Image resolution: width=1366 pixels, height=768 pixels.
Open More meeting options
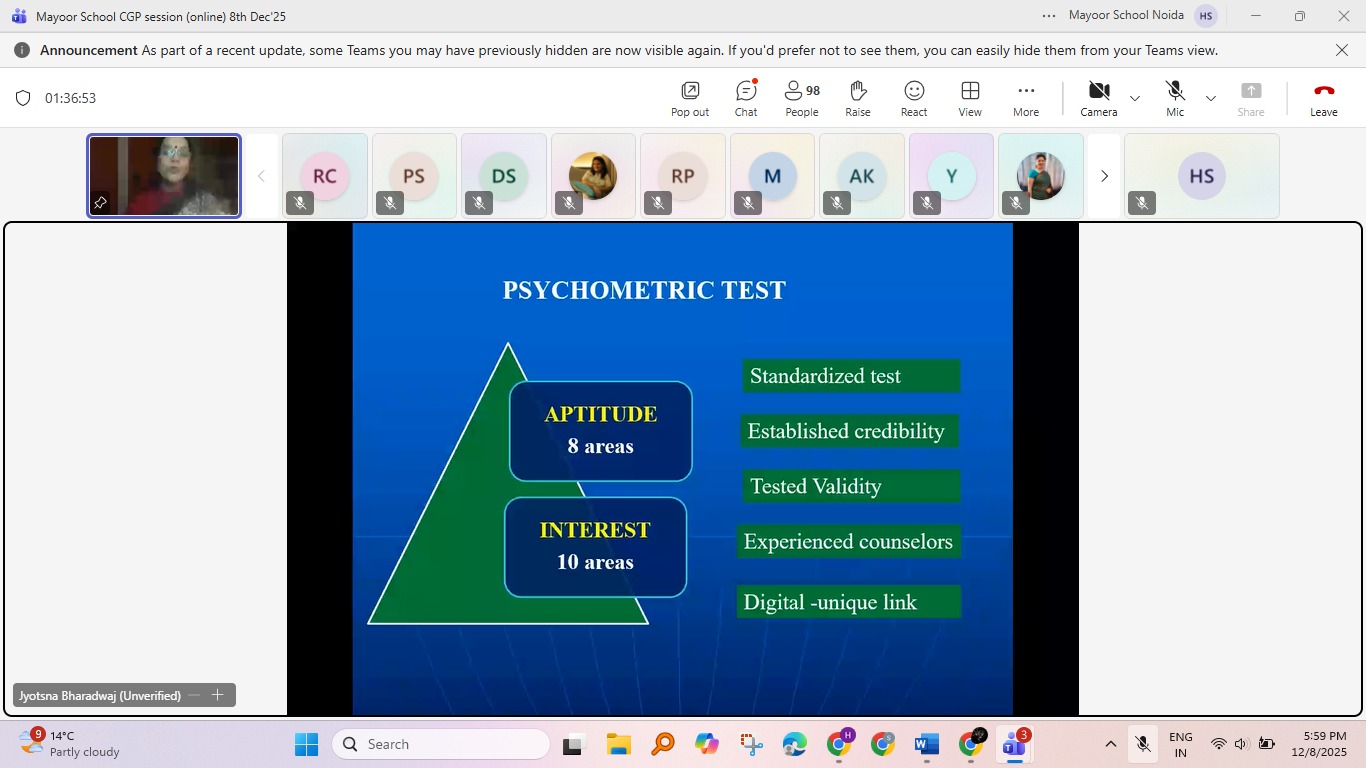(x=1025, y=97)
